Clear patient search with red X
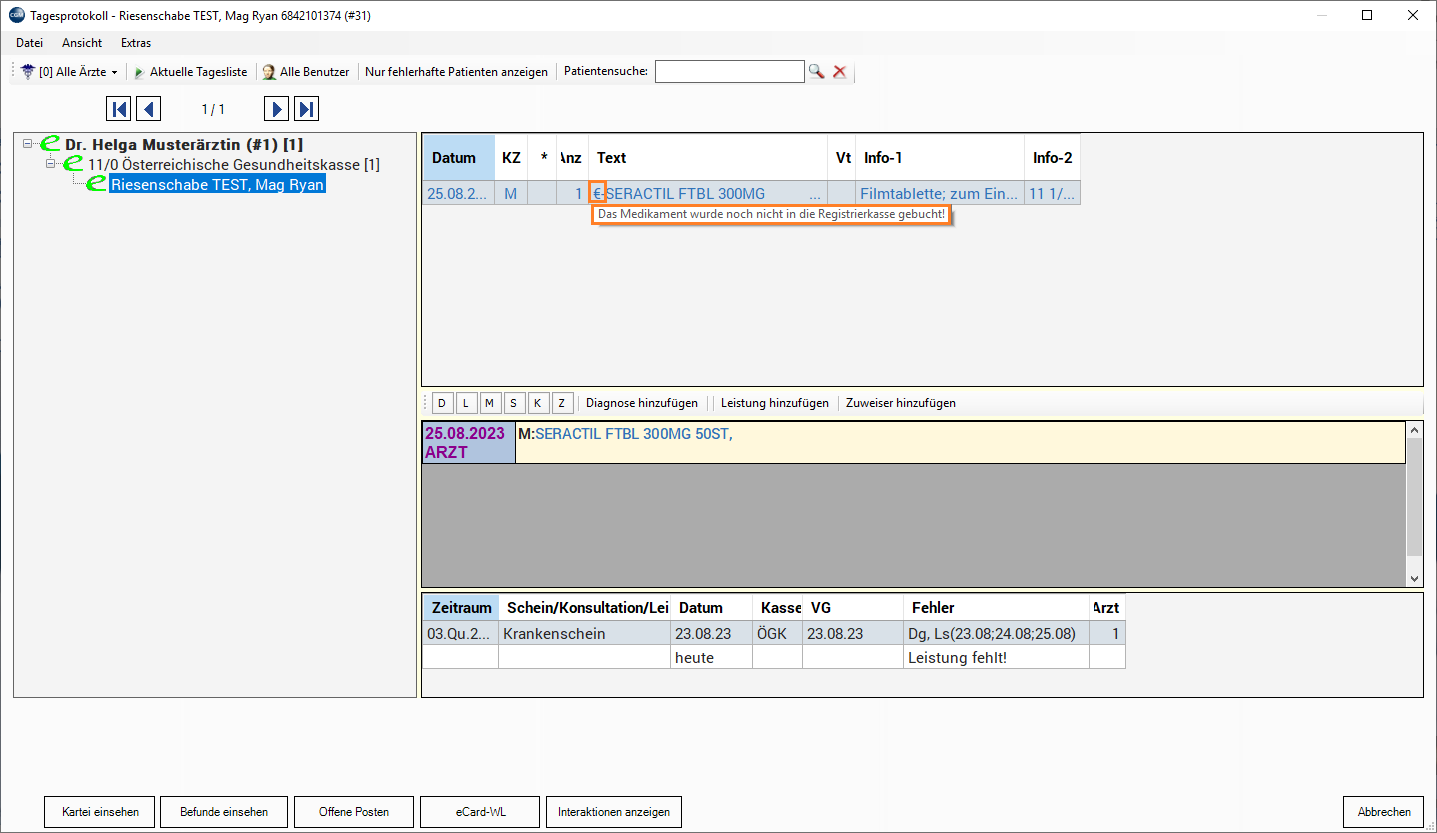 [840, 71]
